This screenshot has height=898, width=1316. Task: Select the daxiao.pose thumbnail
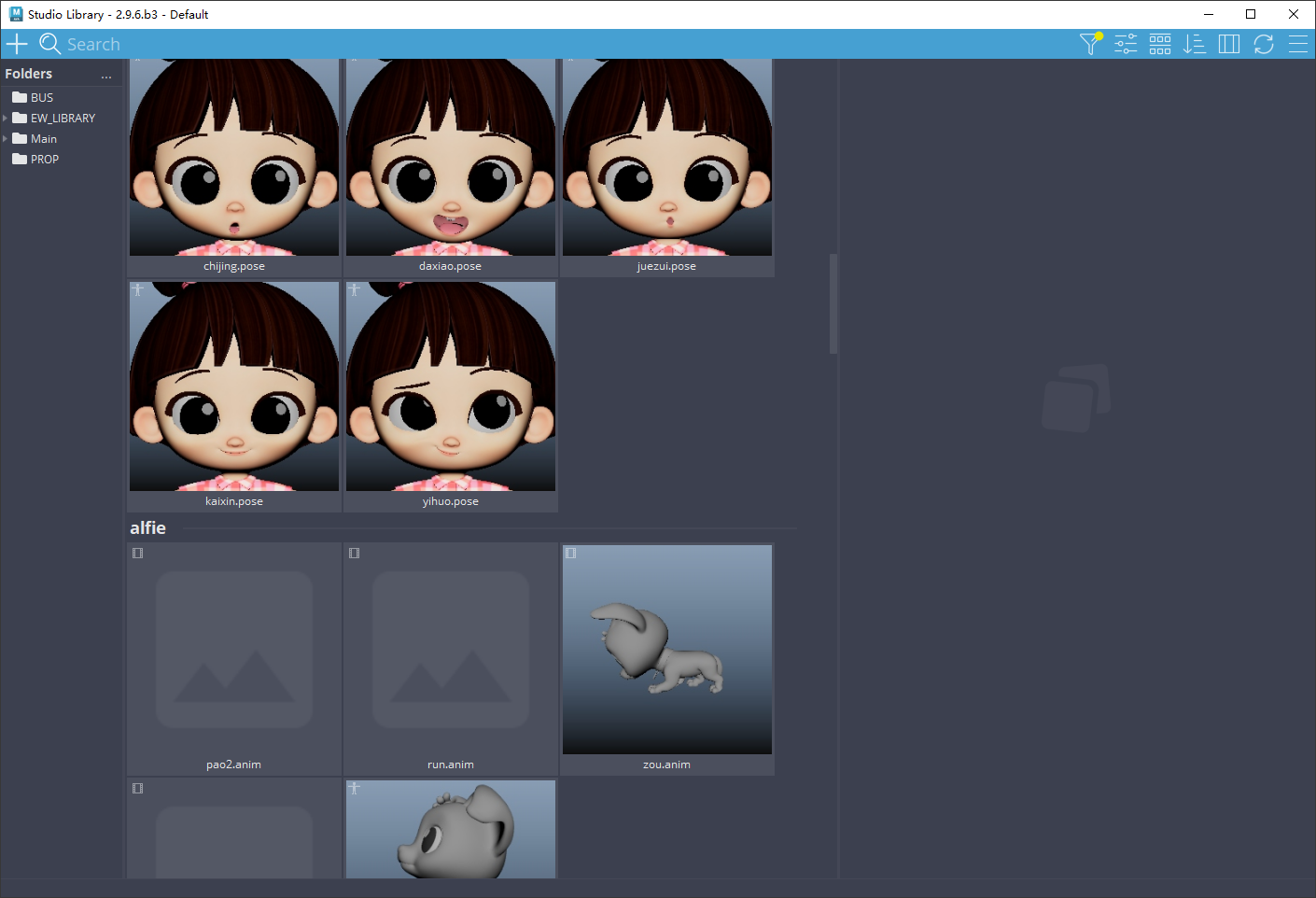click(451, 157)
